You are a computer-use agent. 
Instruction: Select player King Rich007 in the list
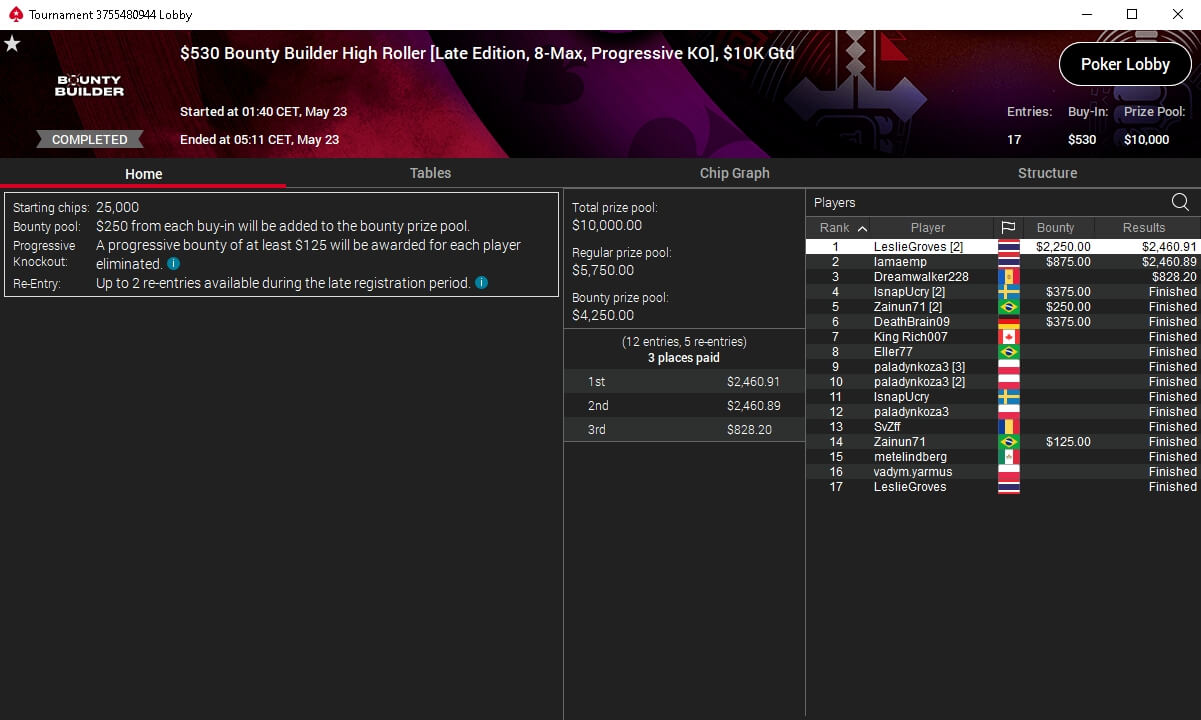click(x=1002, y=337)
